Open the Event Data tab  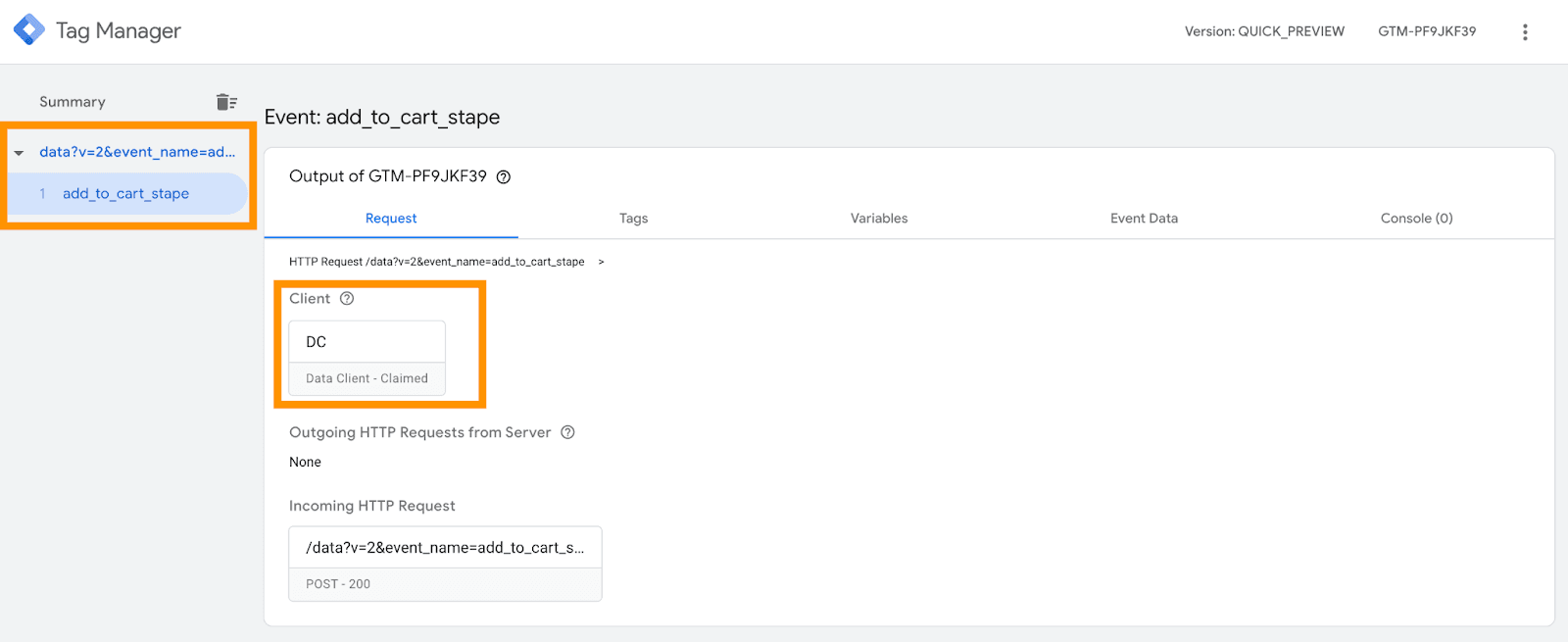pos(1144,218)
